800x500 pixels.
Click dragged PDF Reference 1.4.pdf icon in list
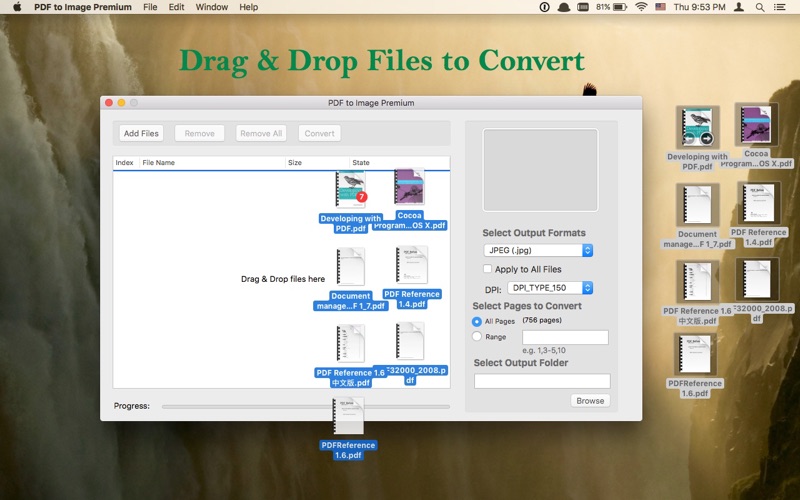pos(412,265)
